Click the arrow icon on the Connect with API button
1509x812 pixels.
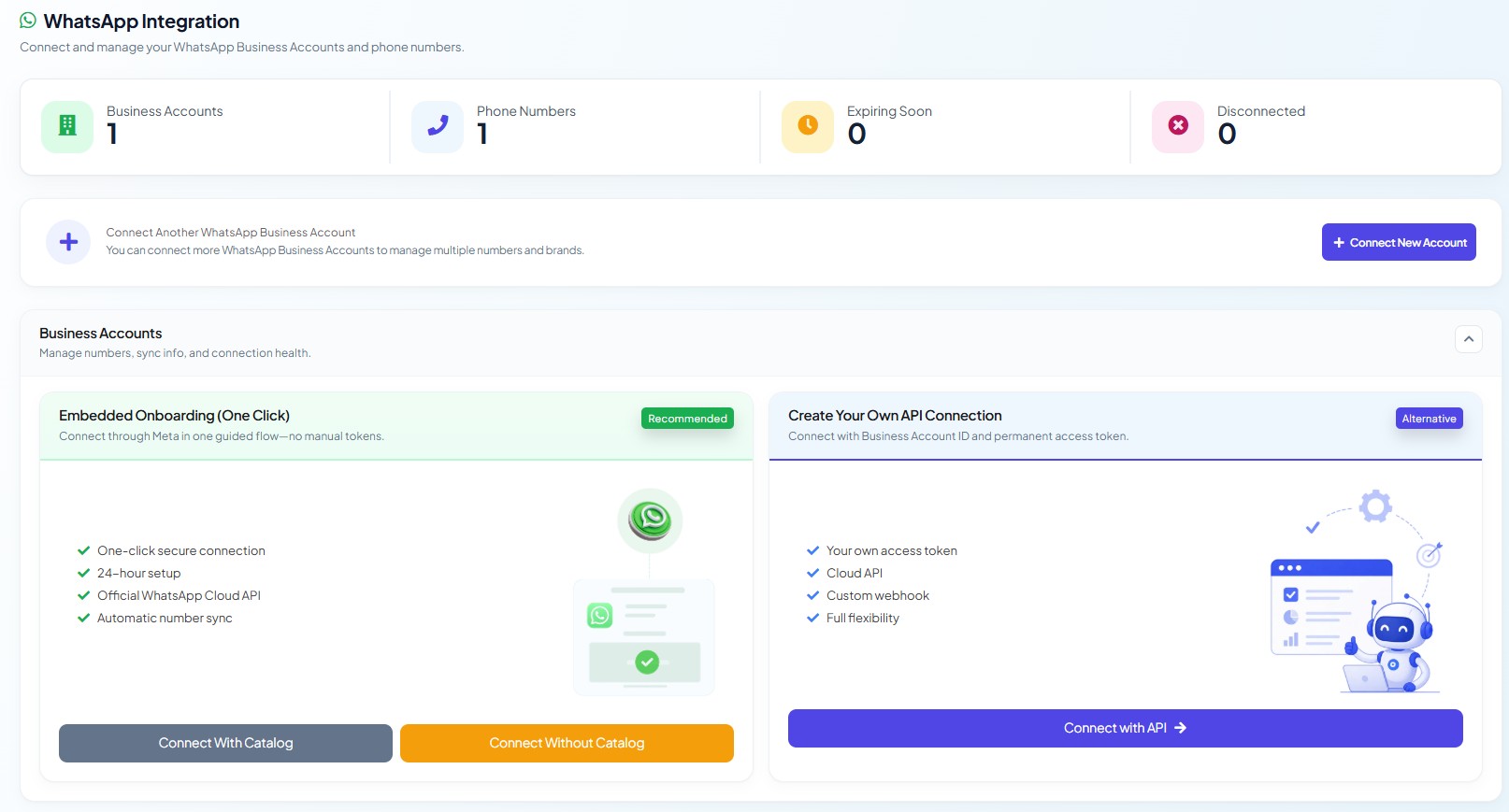point(1180,728)
